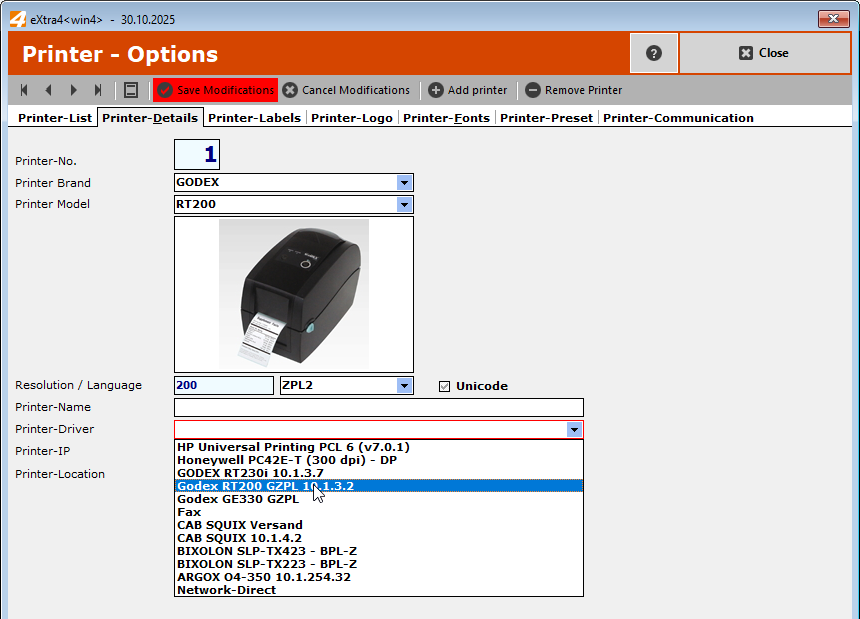Expand the Printer Brand dropdown
860x619 pixels.
point(404,183)
